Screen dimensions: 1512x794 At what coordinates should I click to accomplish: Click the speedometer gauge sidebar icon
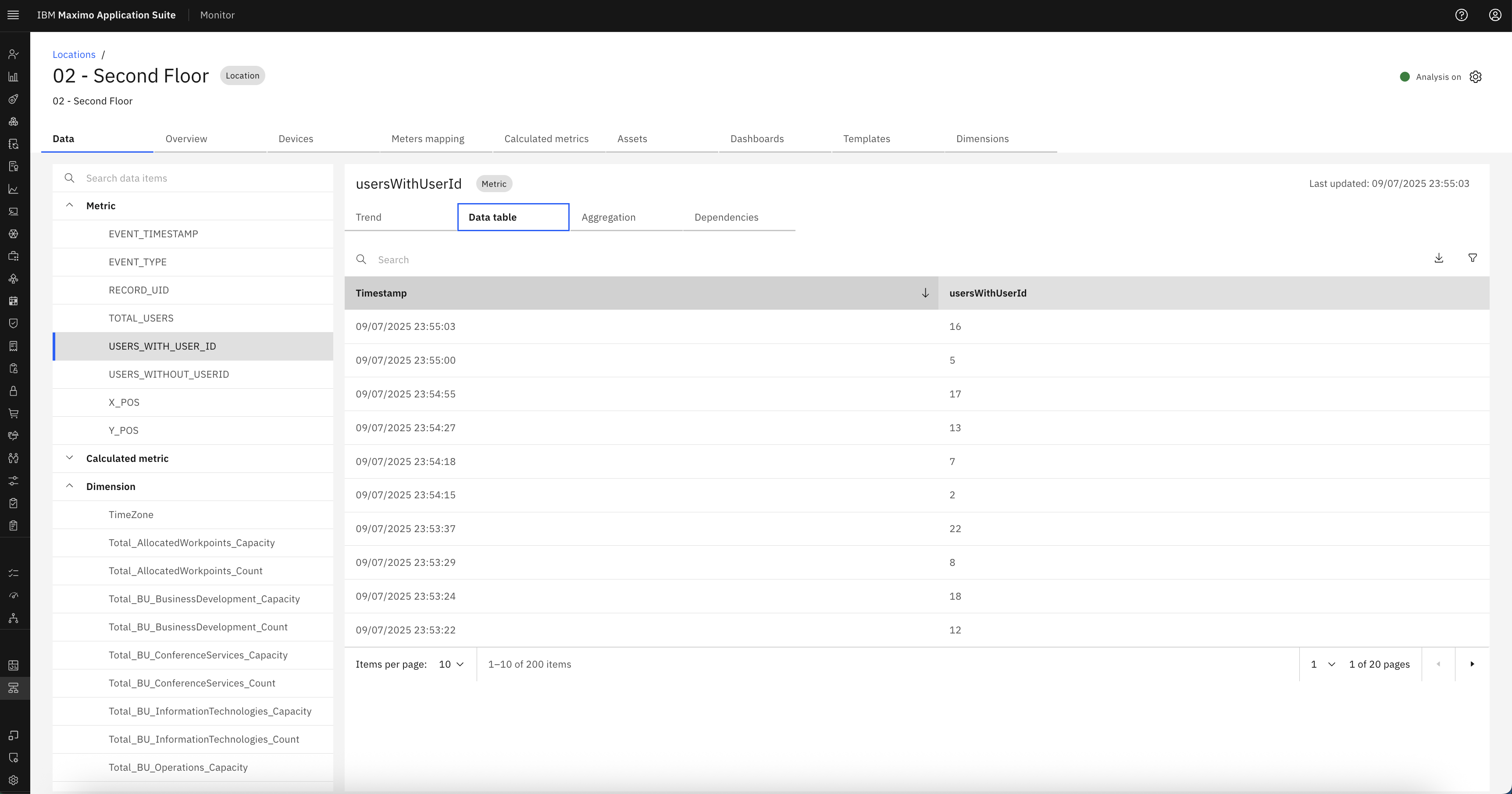click(14, 596)
